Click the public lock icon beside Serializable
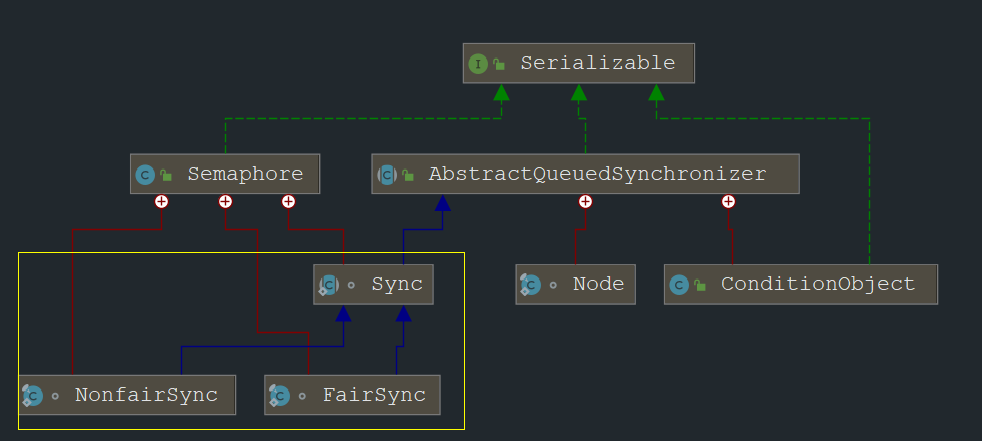 499,64
